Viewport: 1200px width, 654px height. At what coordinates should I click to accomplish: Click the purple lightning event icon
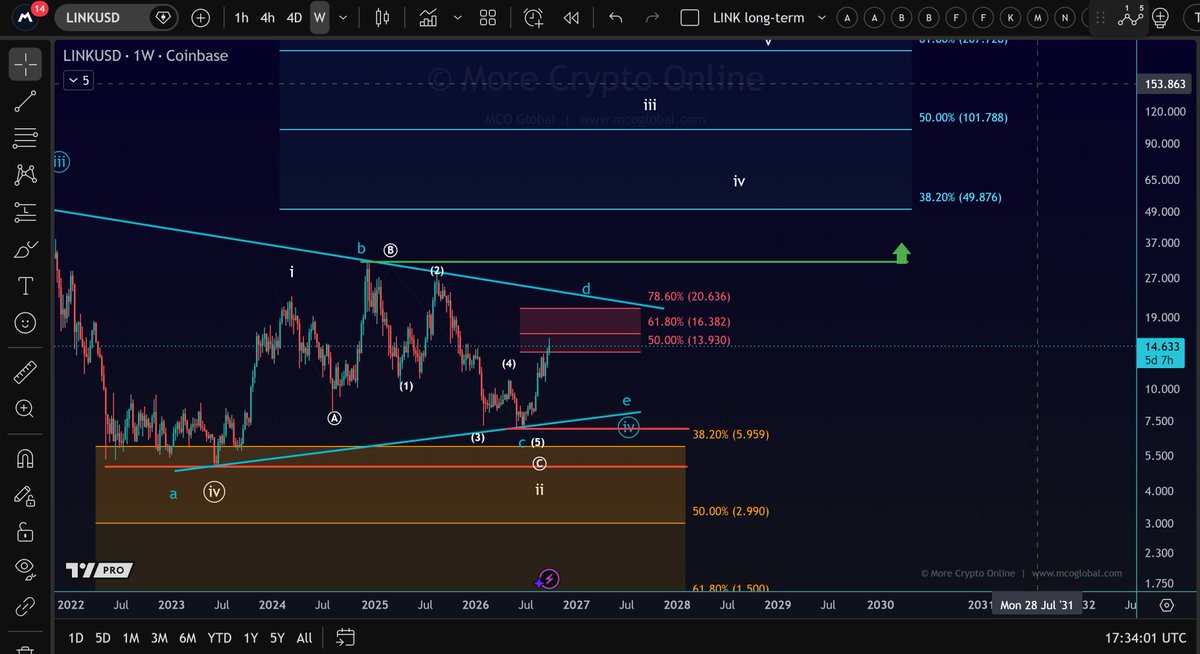click(548, 579)
